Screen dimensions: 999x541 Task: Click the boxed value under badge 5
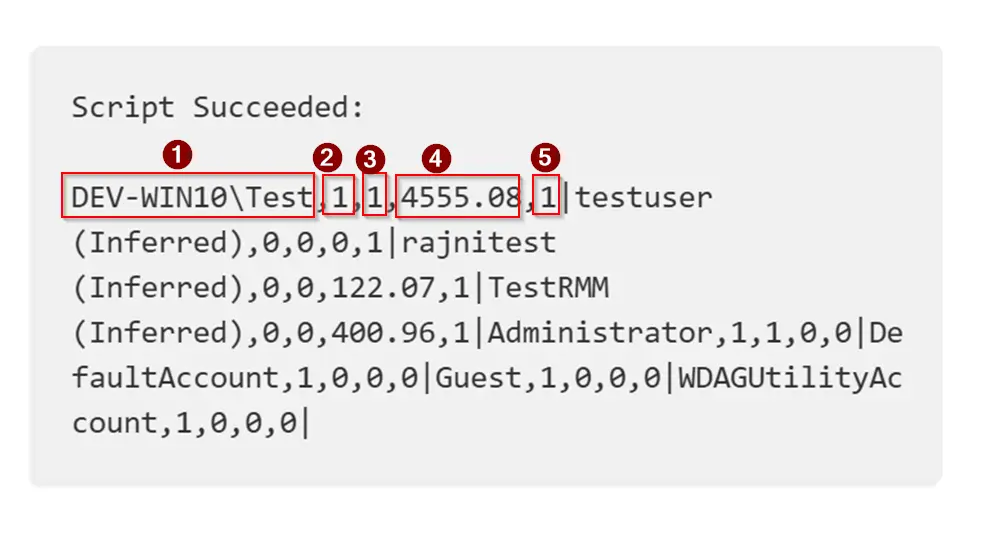click(x=546, y=197)
